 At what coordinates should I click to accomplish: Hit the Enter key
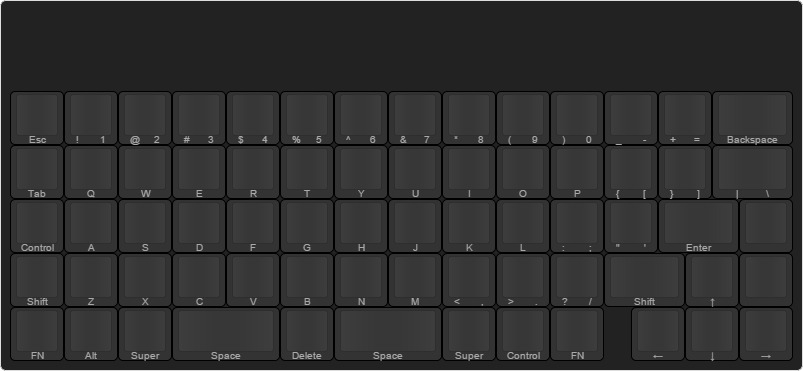[699, 226]
